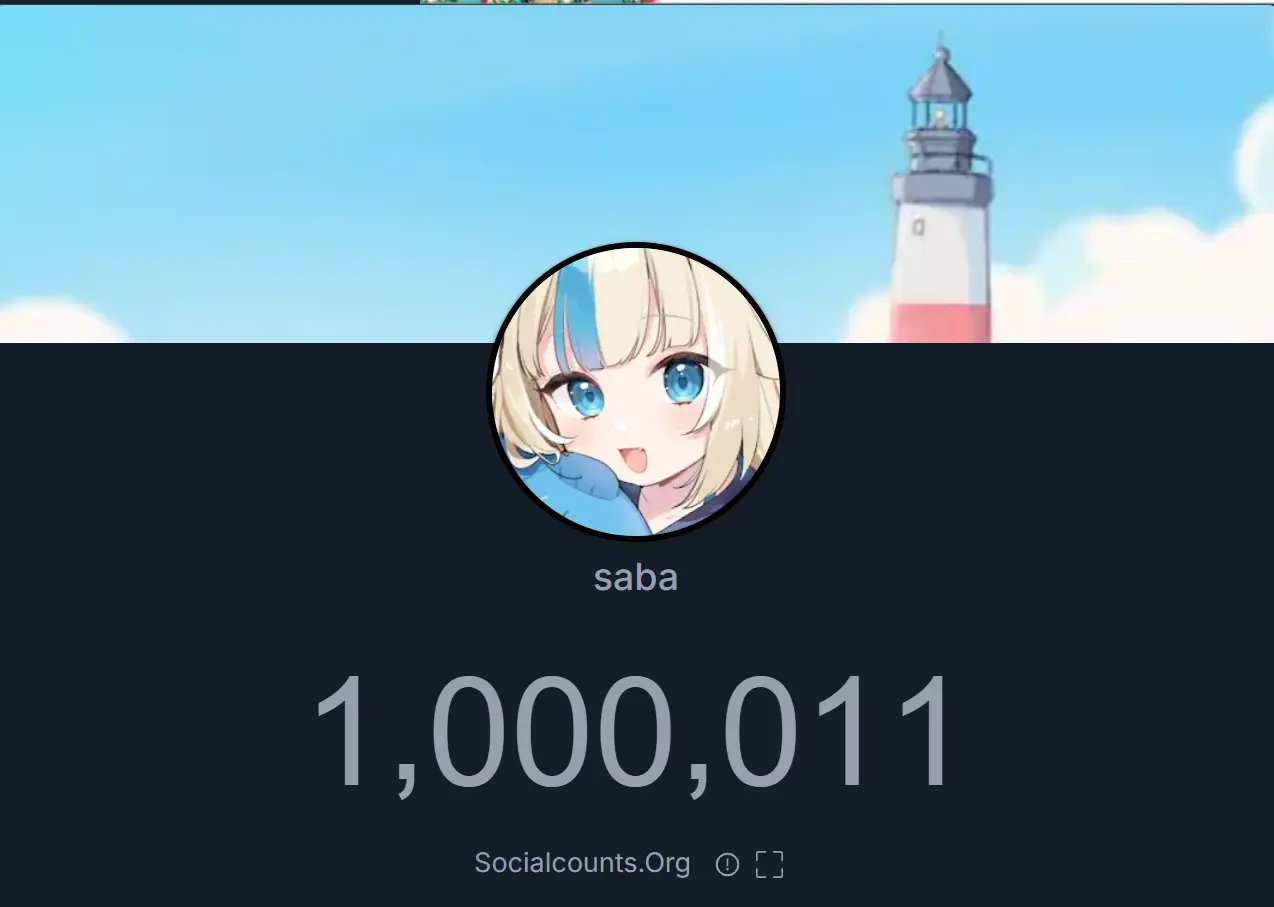The image size is (1274, 907).
Task: Open saba's circular profile avatar
Action: click(x=636, y=392)
